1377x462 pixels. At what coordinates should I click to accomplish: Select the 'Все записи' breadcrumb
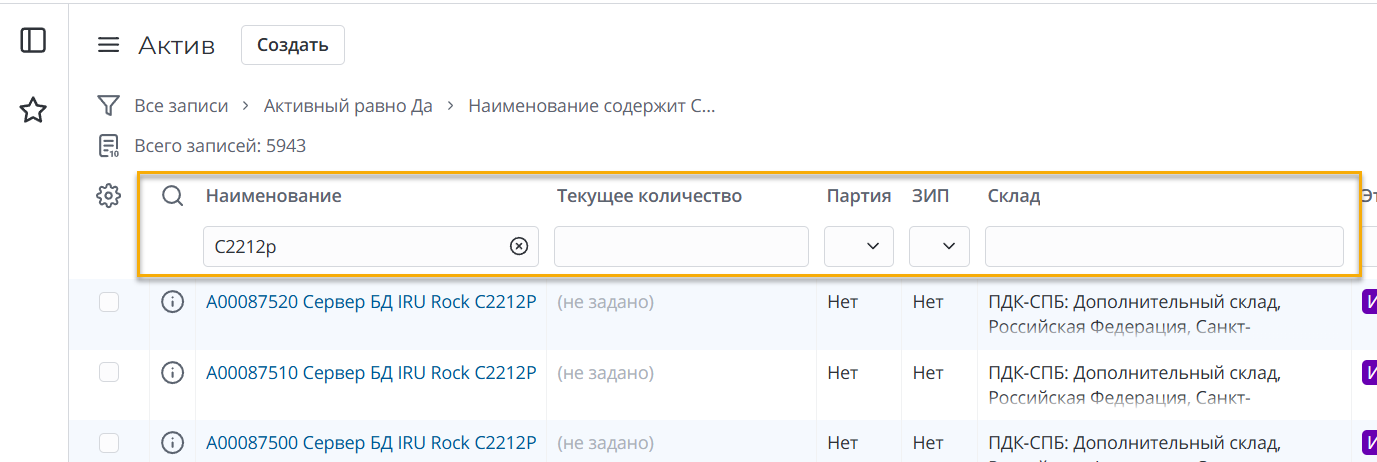(181, 106)
